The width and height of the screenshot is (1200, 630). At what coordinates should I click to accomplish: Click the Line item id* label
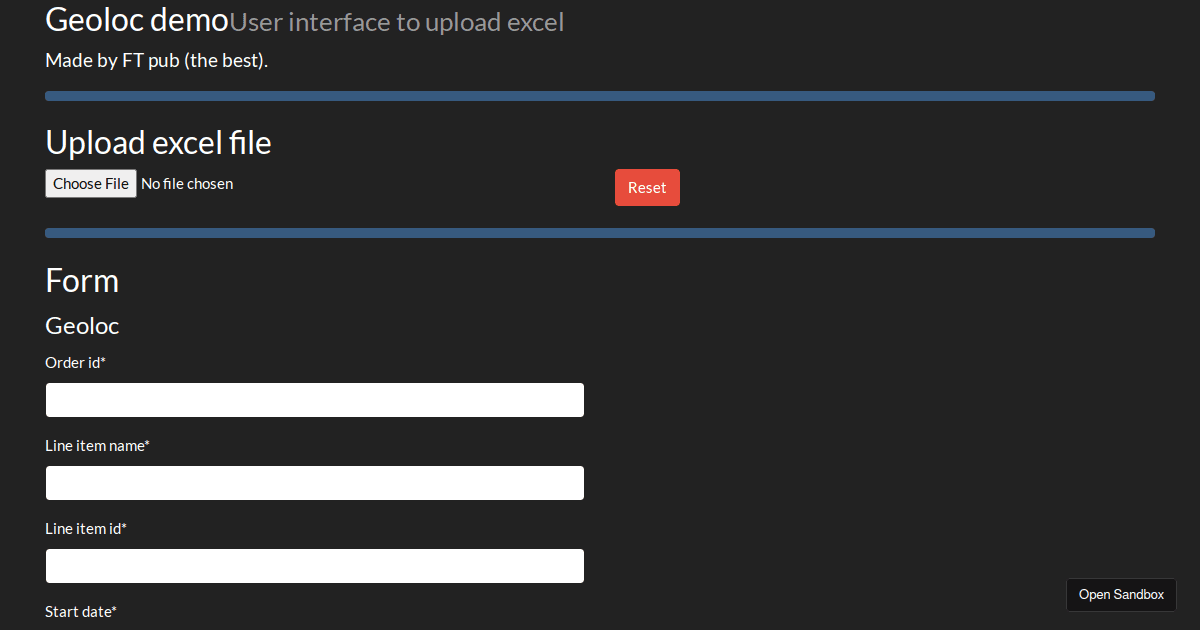coord(86,528)
